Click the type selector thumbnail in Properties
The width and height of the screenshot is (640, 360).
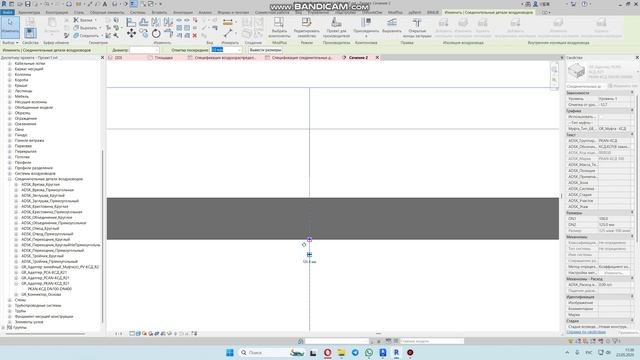576,72
